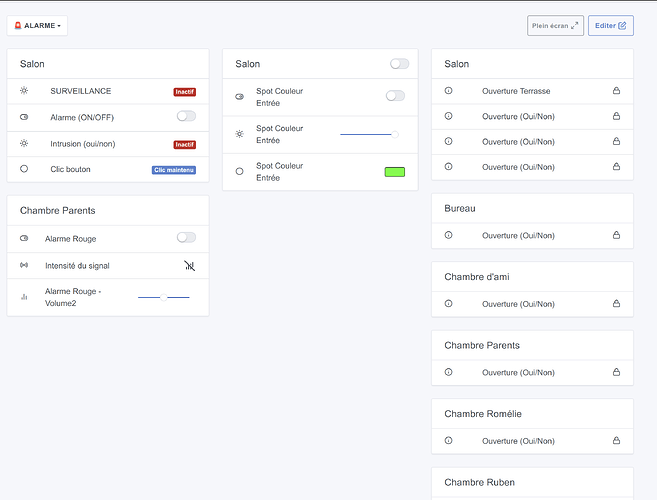Screen dimensions: 657x500
Task: Click the info icon in Chambre d'ami card
Action: 448,304
